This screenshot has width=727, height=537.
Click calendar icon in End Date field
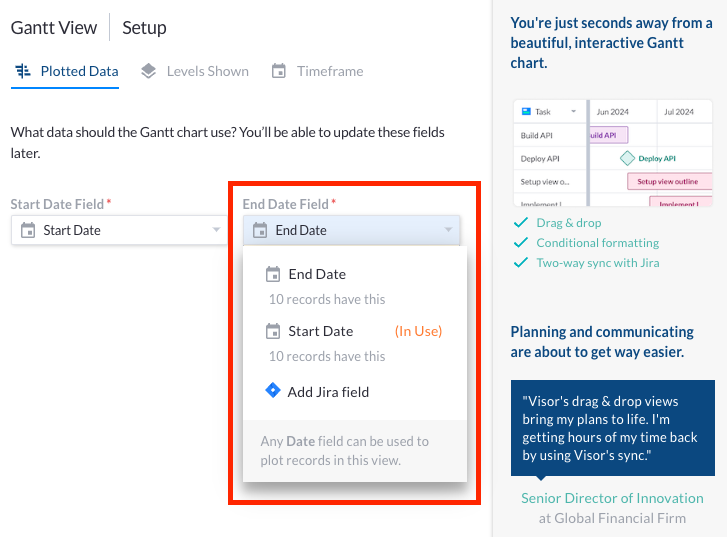click(x=260, y=230)
